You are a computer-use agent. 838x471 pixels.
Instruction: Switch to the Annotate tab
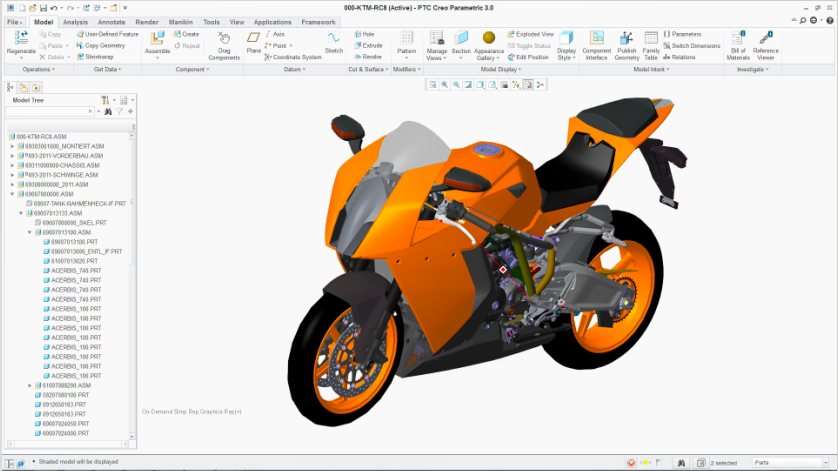click(x=111, y=22)
